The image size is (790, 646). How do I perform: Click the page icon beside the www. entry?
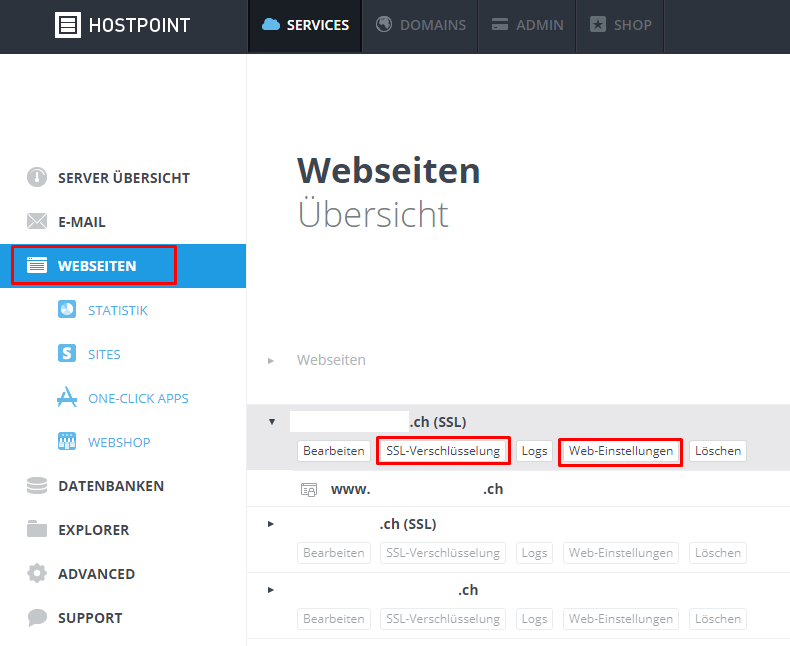tap(309, 489)
